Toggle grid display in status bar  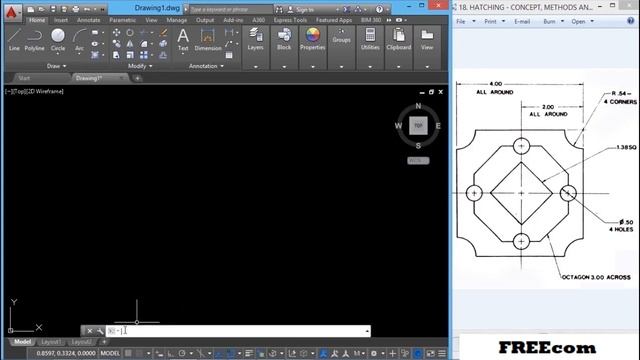(x=129, y=353)
